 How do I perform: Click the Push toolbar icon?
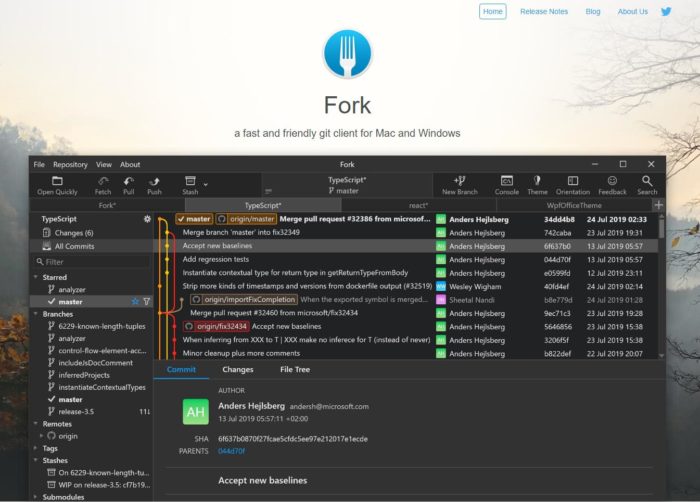[x=154, y=181]
